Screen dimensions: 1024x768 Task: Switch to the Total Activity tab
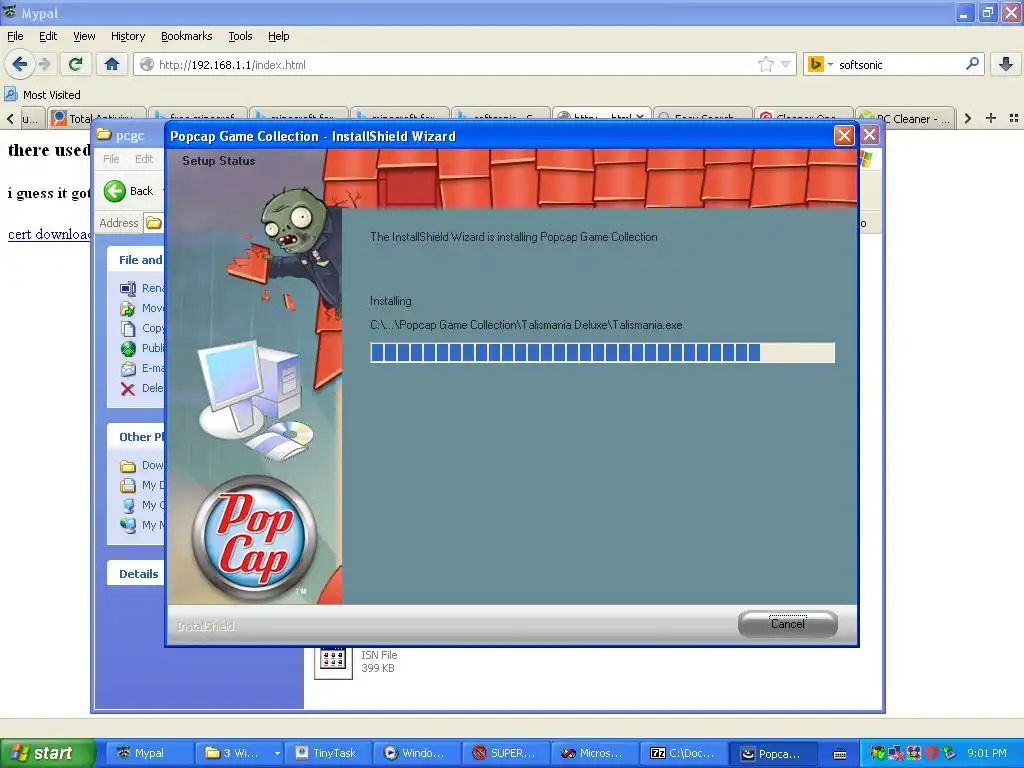click(96, 118)
